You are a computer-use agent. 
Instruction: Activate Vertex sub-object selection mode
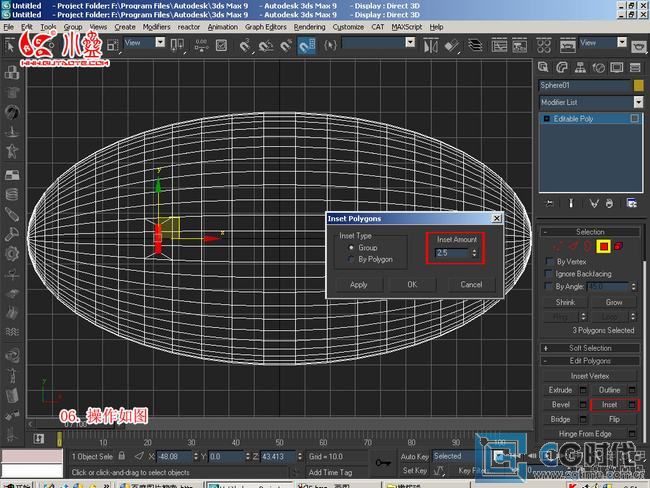tap(558, 247)
